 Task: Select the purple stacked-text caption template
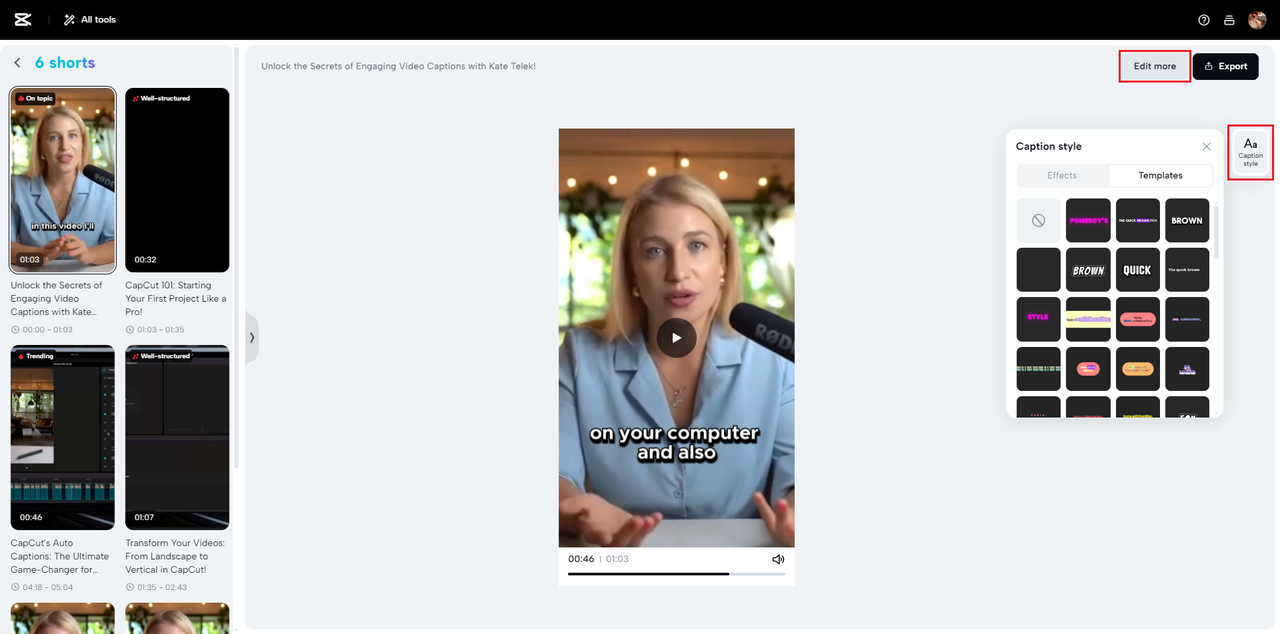coord(1187,369)
